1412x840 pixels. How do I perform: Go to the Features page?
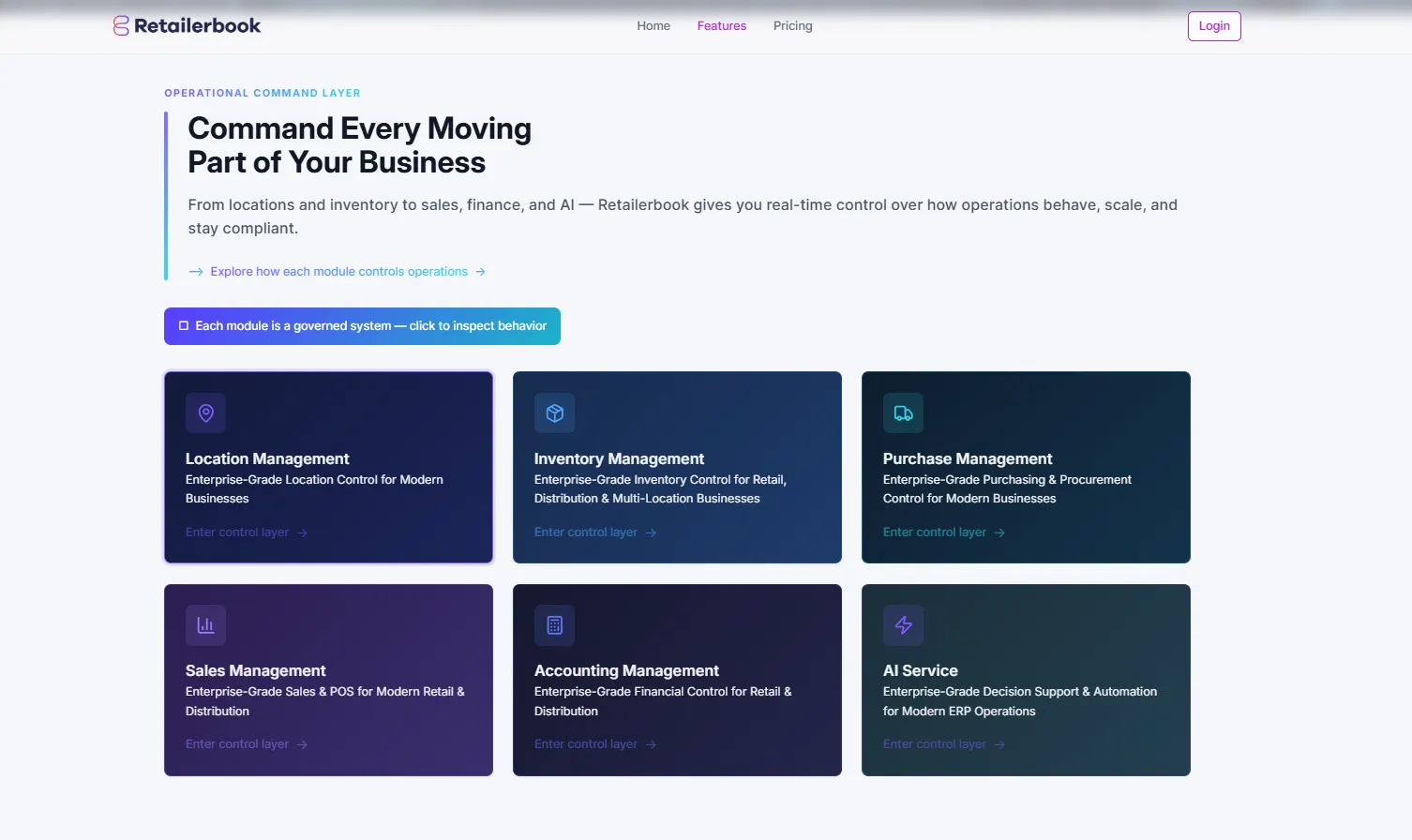(722, 26)
